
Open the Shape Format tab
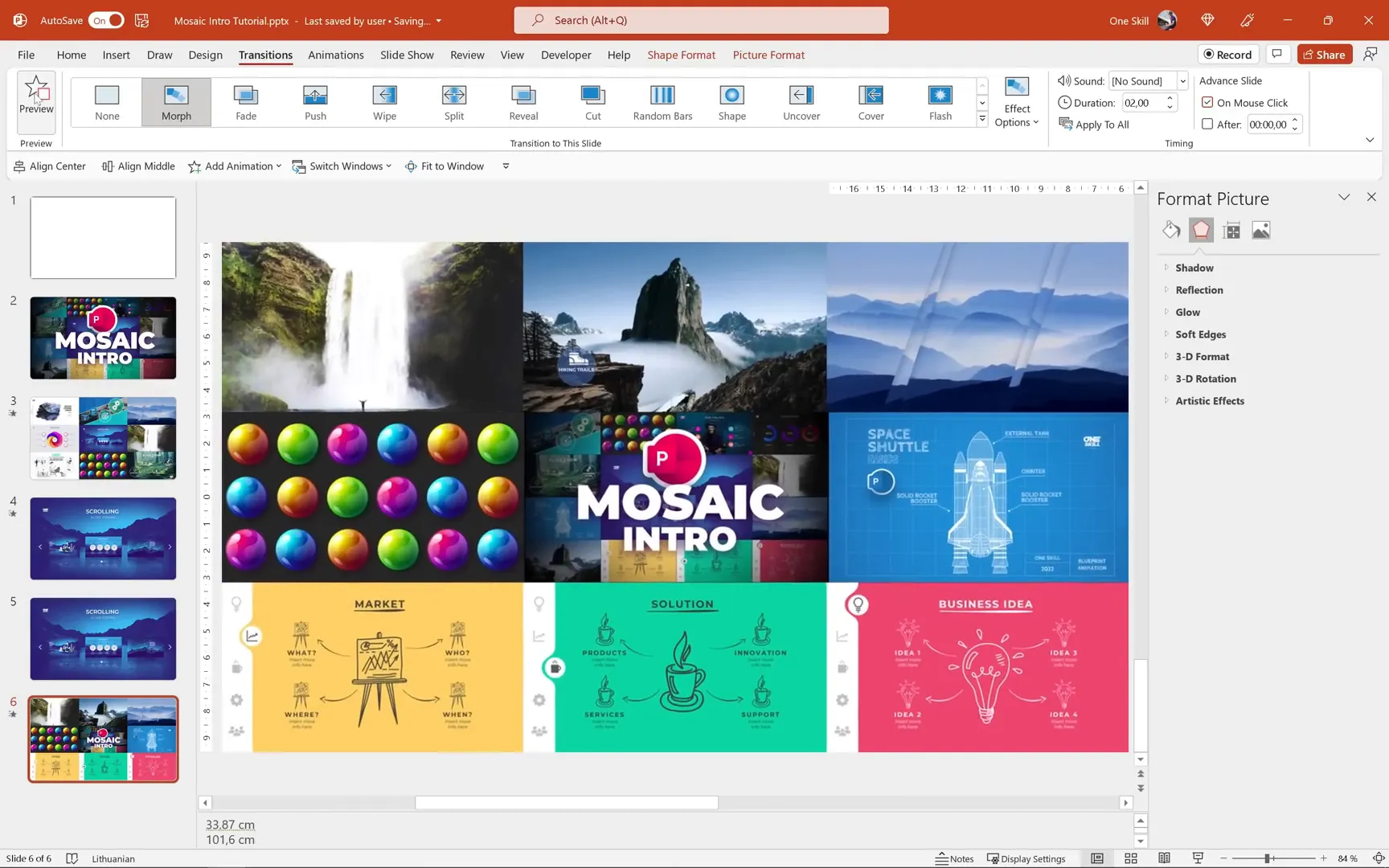pos(681,55)
